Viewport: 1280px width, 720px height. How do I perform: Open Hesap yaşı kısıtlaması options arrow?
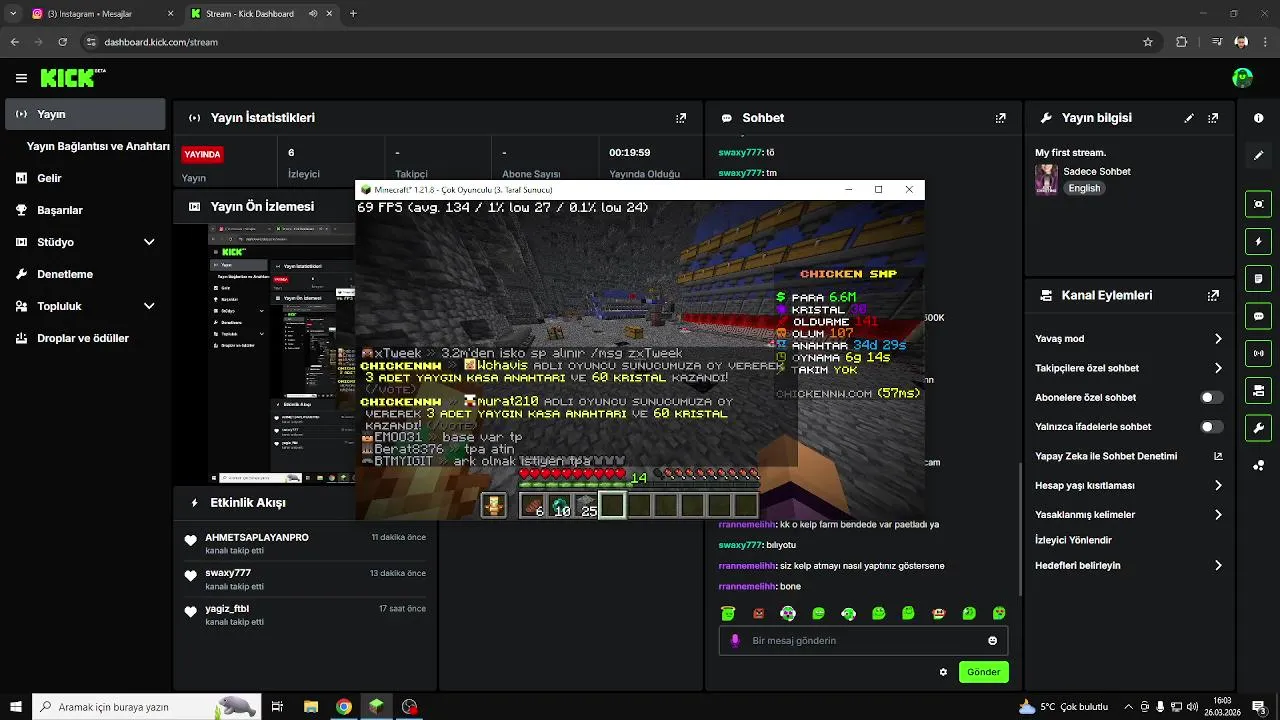[x=1218, y=485]
